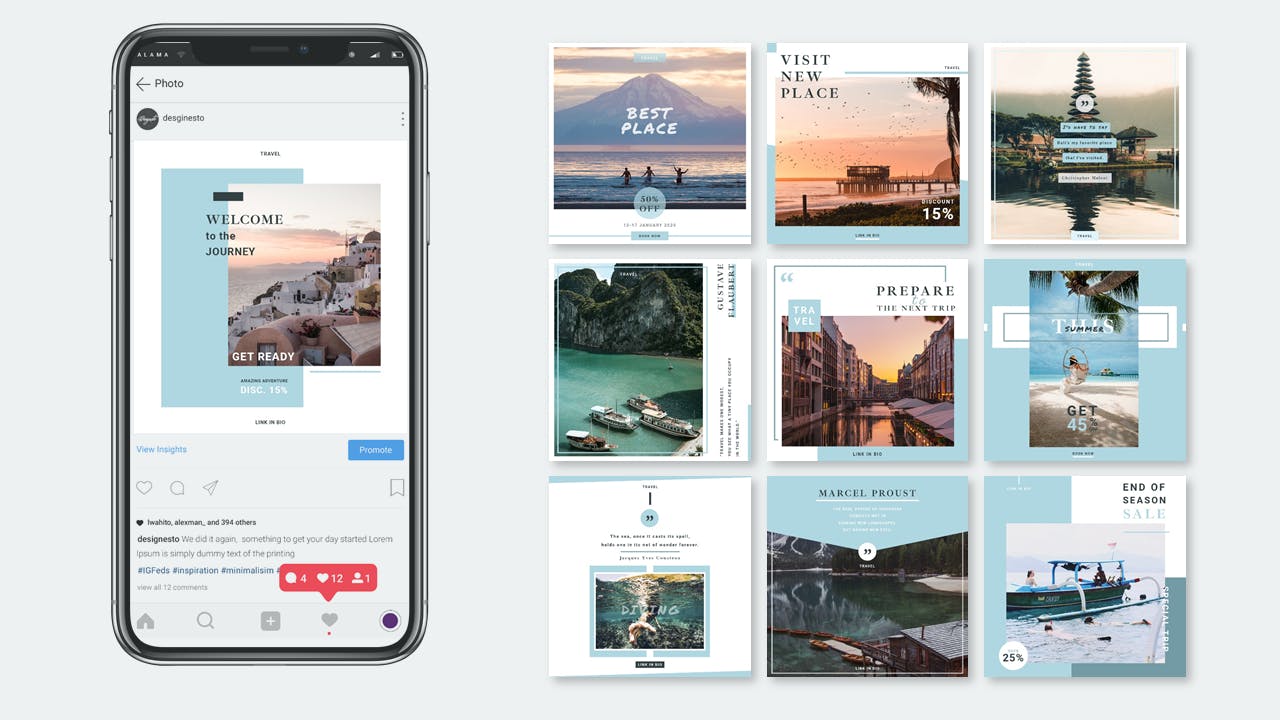Like the post by tapping the heart
This screenshot has height=720, width=1280.
(144, 487)
